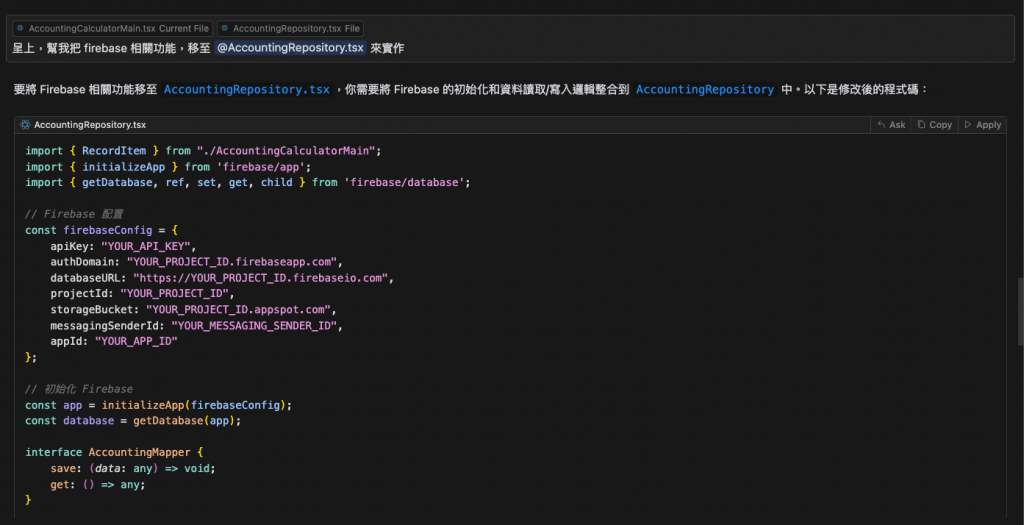Click the AccountingCalculatorMain.tsx Current File chip
Image resolution: width=1024 pixels, height=525 pixels.
[112, 29]
